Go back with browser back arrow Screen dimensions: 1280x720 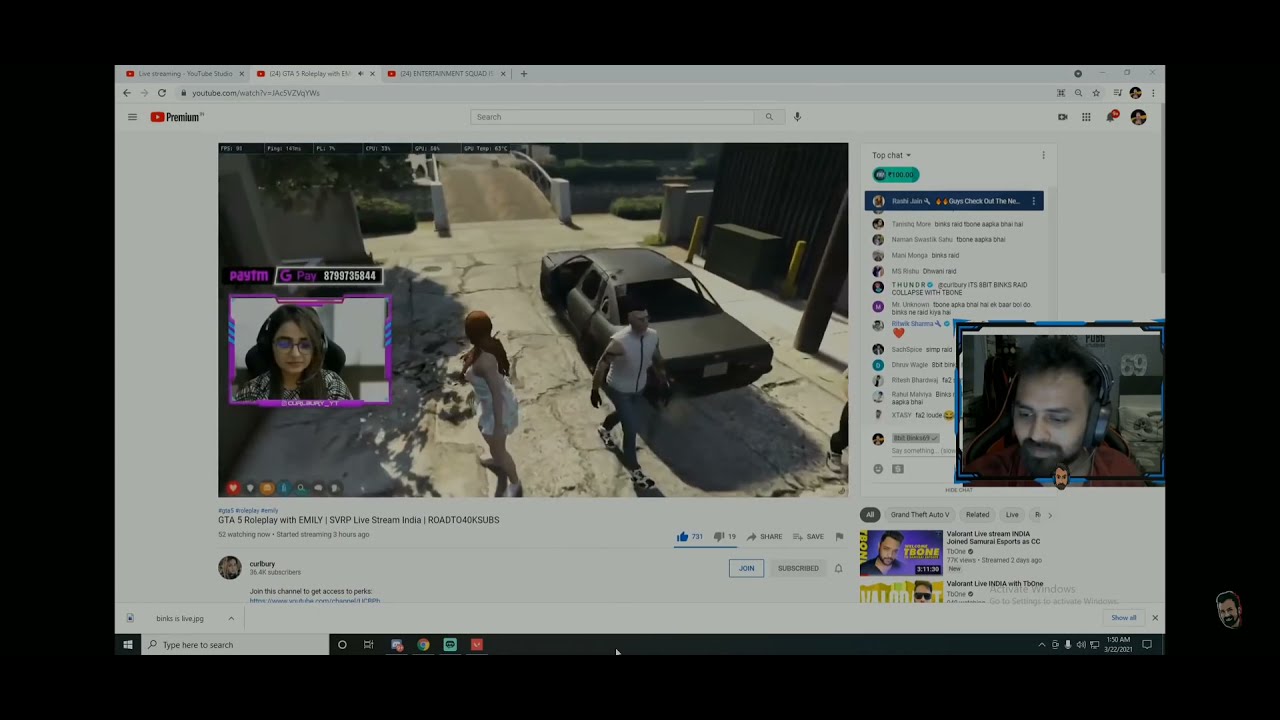click(x=127, y=93)
